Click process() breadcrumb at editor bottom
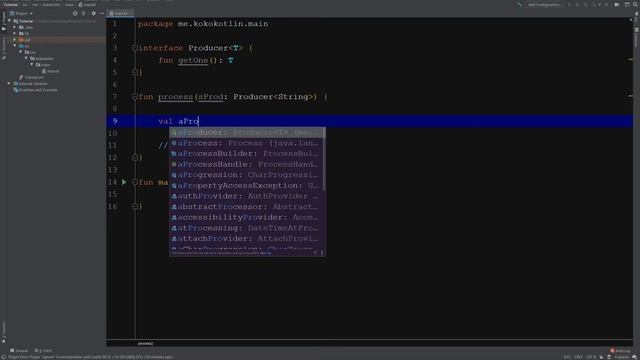 [145, 343]
